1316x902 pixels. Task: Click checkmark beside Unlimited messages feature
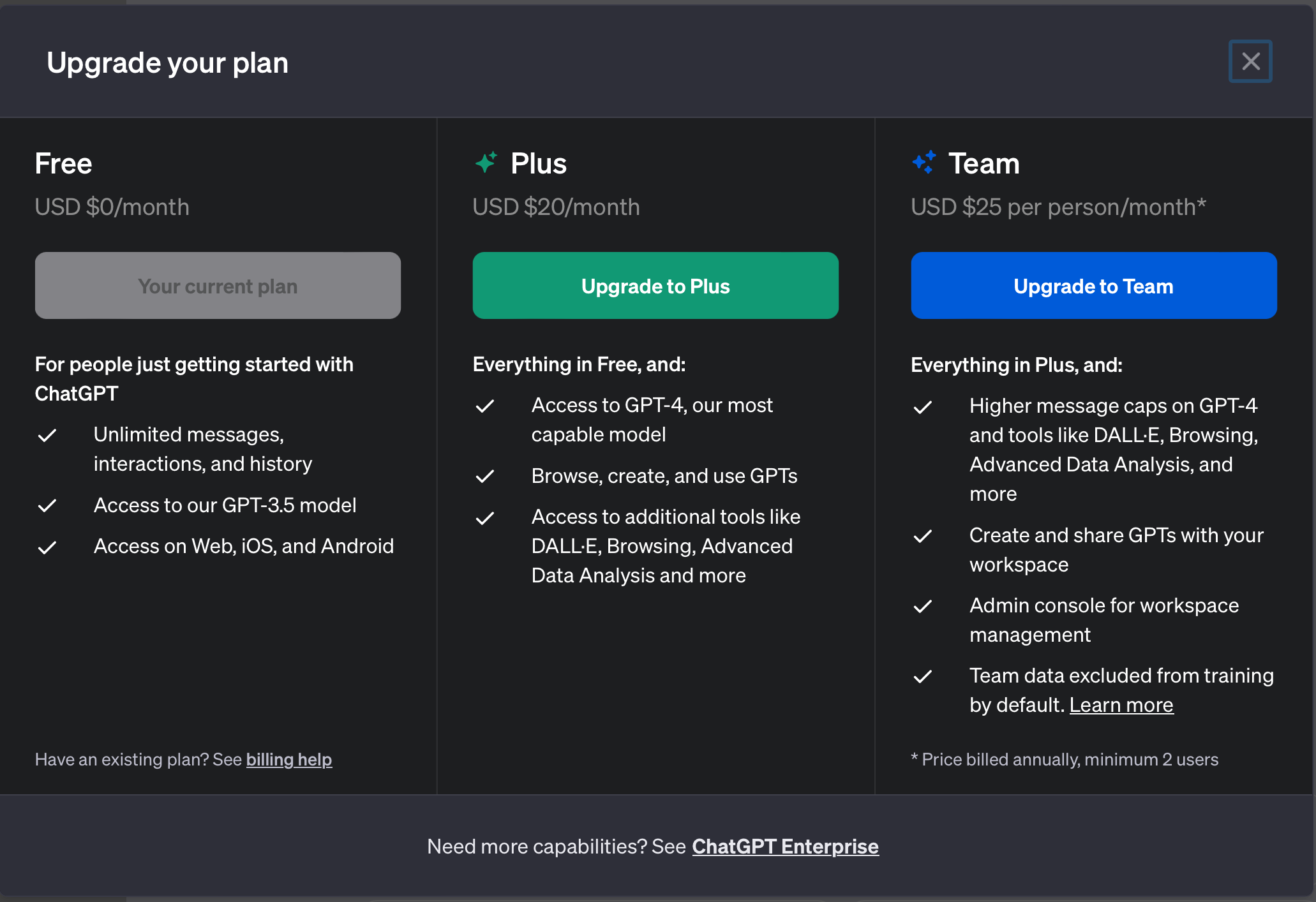(x=47, y=436)
